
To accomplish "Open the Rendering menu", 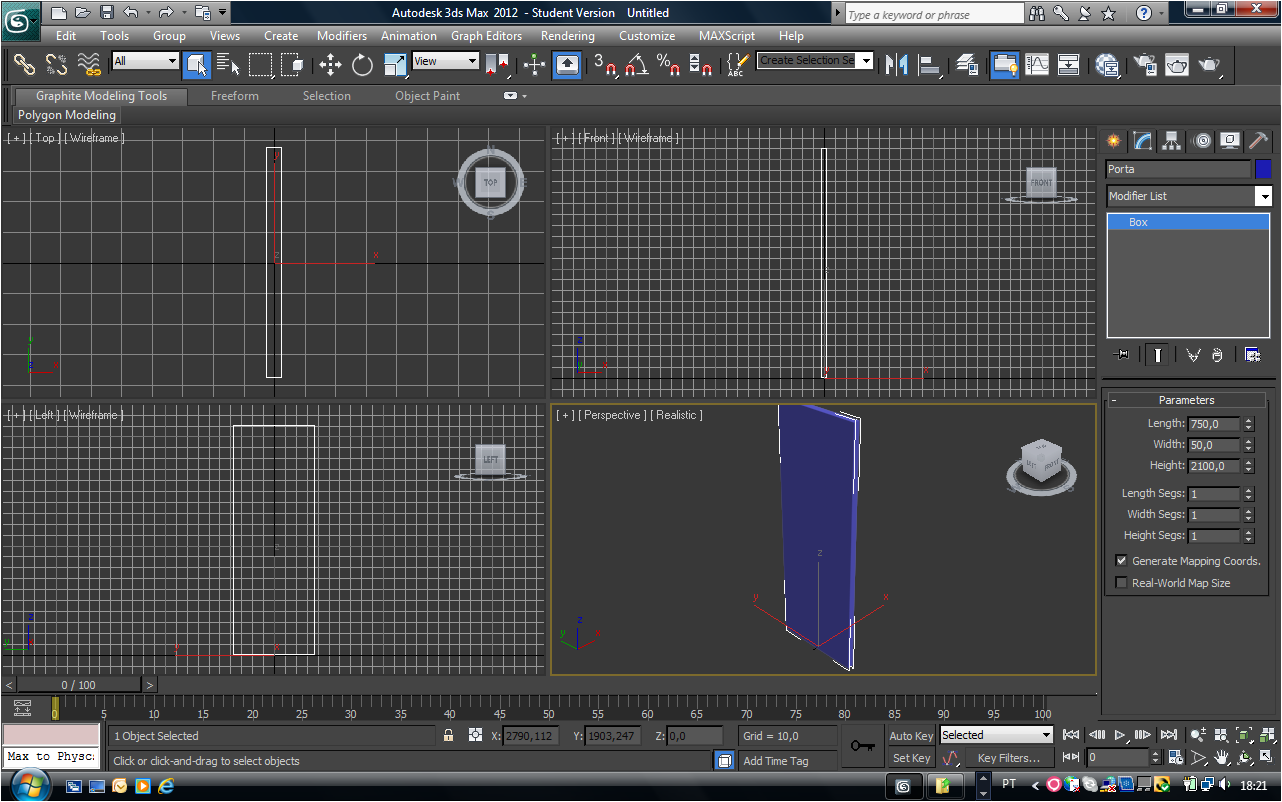I will (567, 36).
